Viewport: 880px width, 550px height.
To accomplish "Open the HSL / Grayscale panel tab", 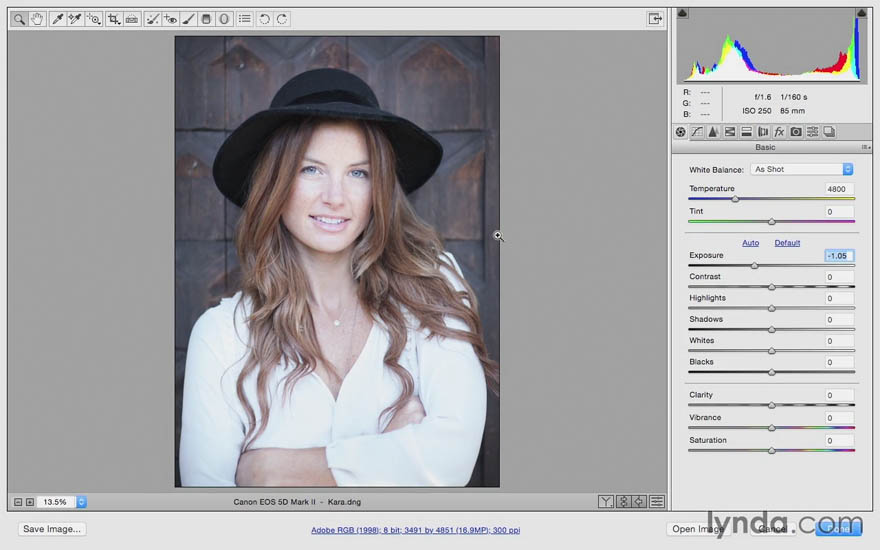I will (x=730, y=132).
